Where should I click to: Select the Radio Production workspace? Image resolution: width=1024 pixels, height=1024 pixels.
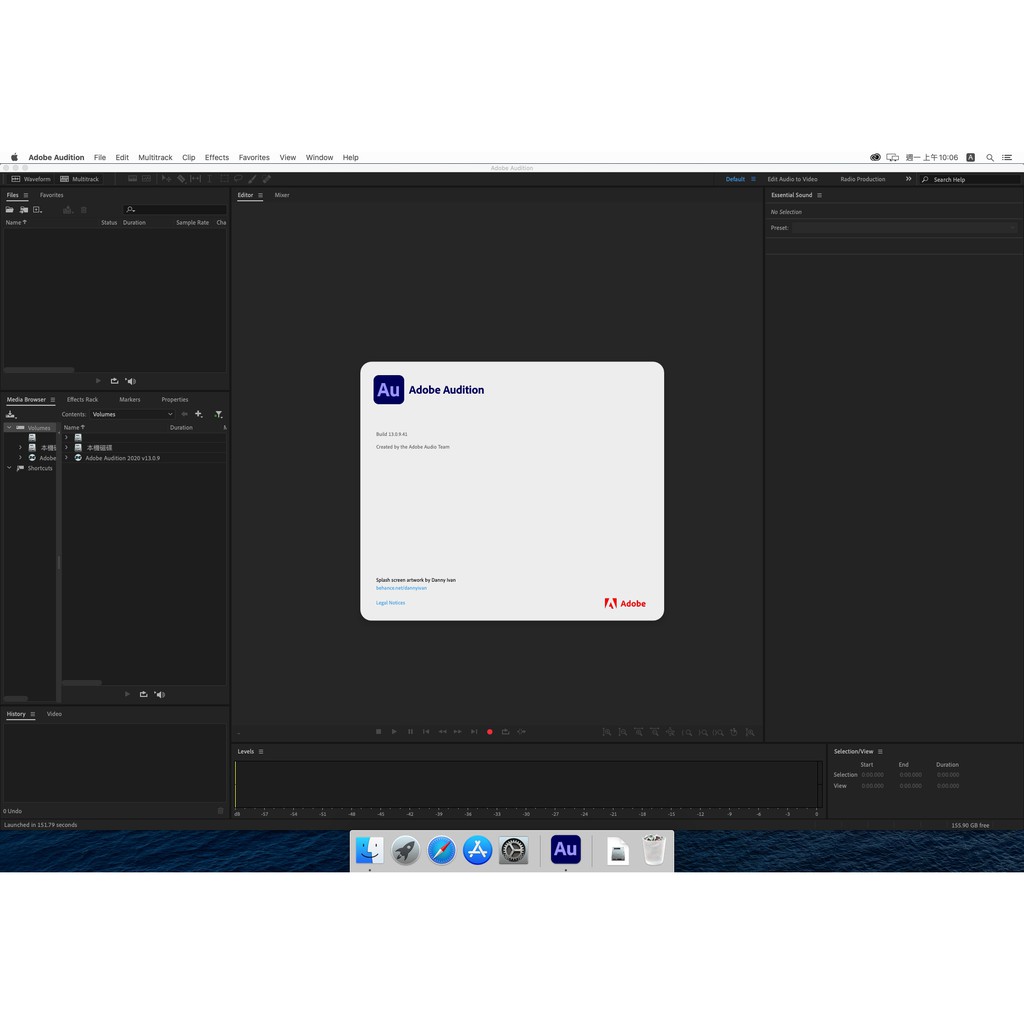[863, 179]
